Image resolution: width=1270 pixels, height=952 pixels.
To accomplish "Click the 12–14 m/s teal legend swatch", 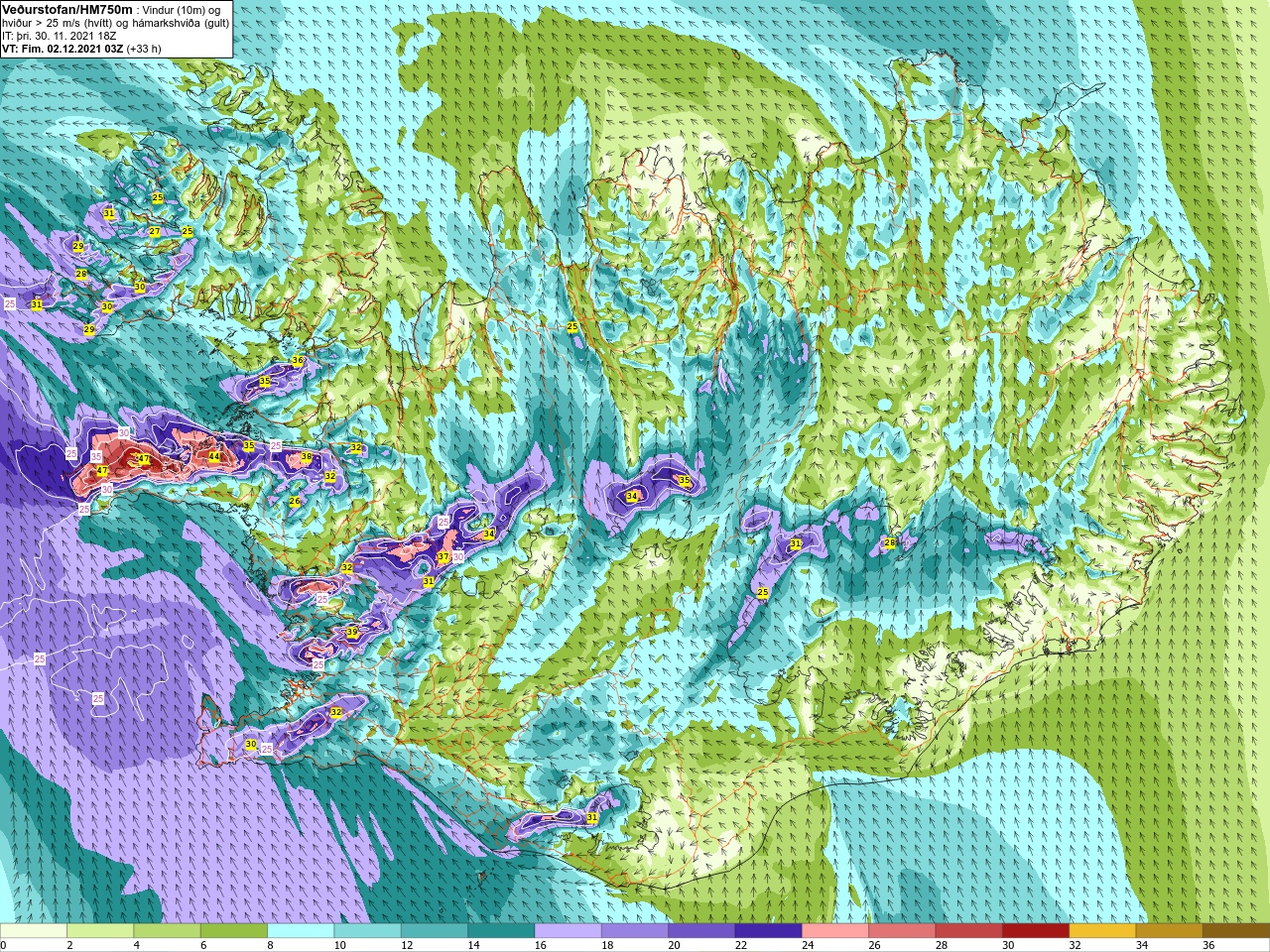I will tap(435, 931).
